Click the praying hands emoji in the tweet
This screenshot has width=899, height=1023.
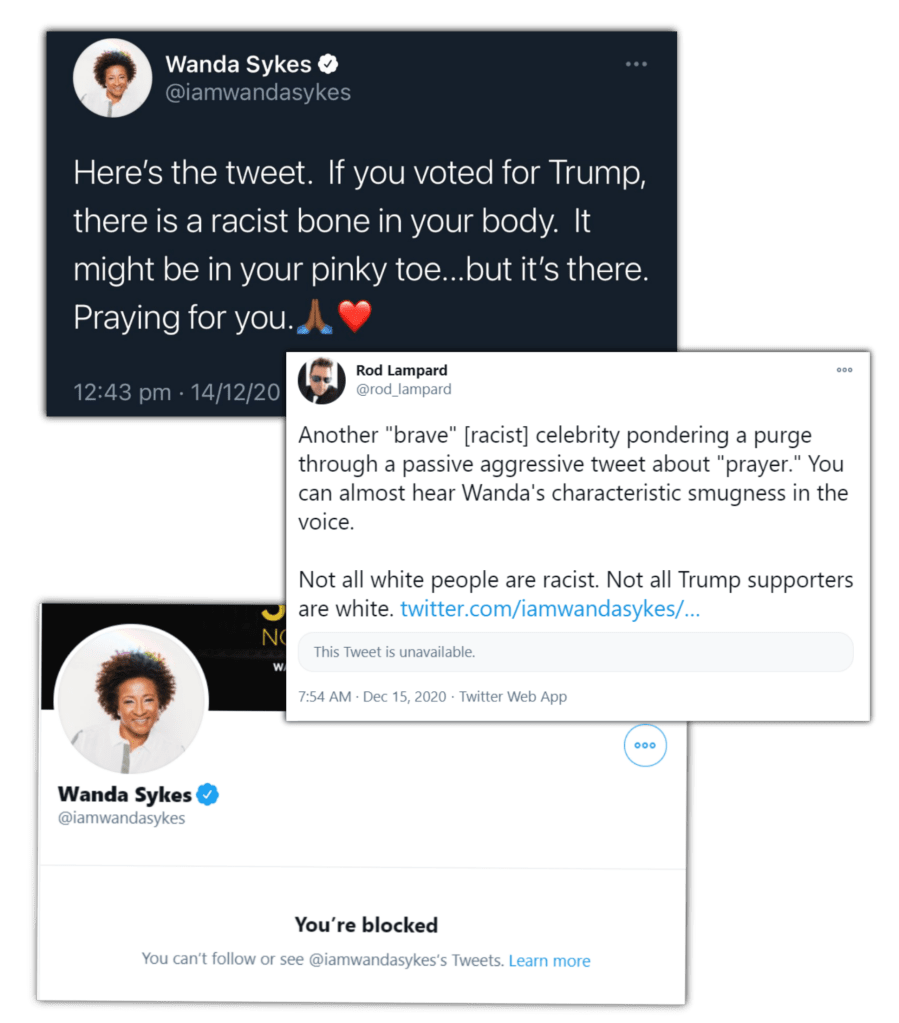point(316,317)
